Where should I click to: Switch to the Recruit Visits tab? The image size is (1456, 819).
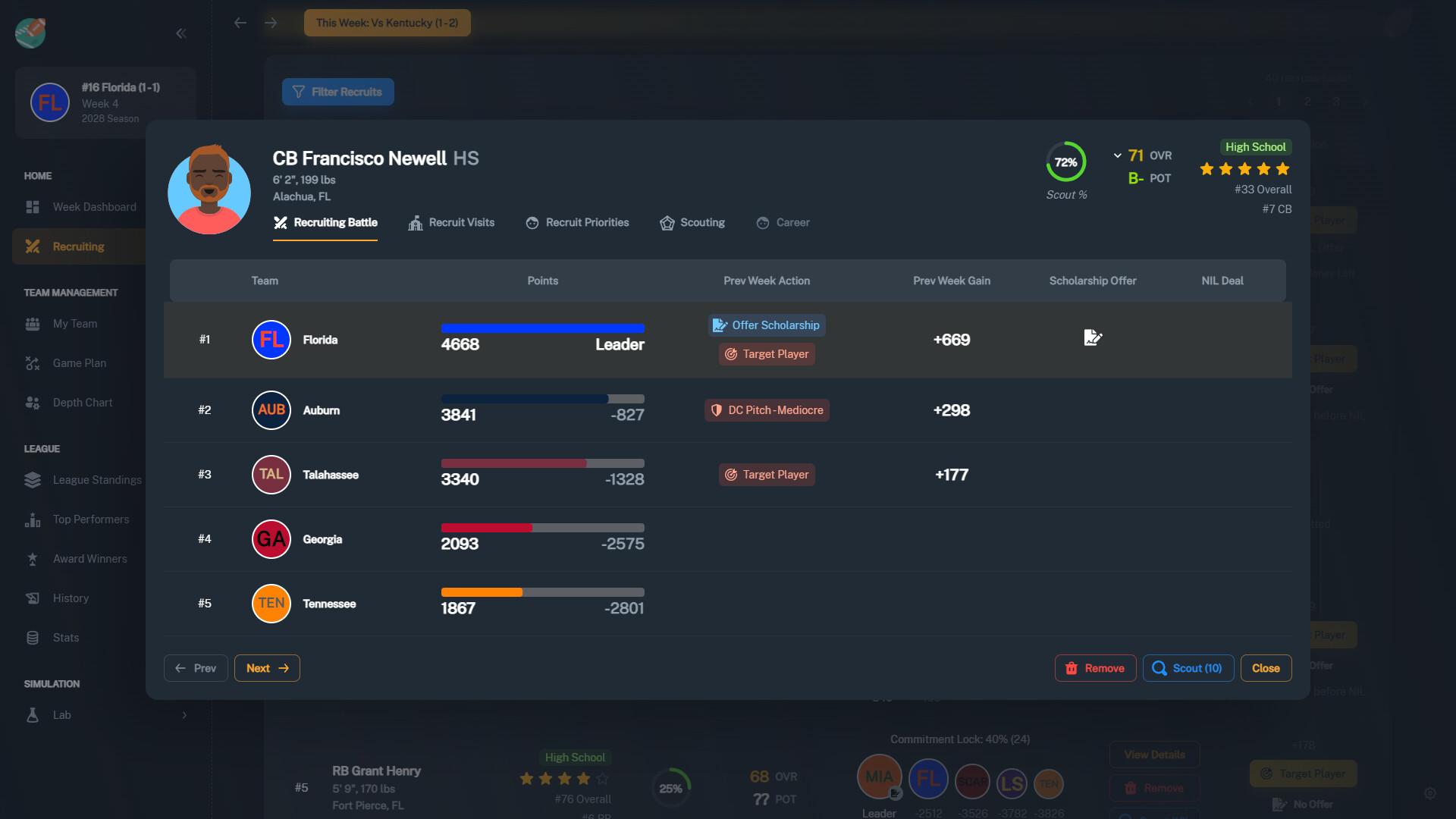[x=451, y=223]
